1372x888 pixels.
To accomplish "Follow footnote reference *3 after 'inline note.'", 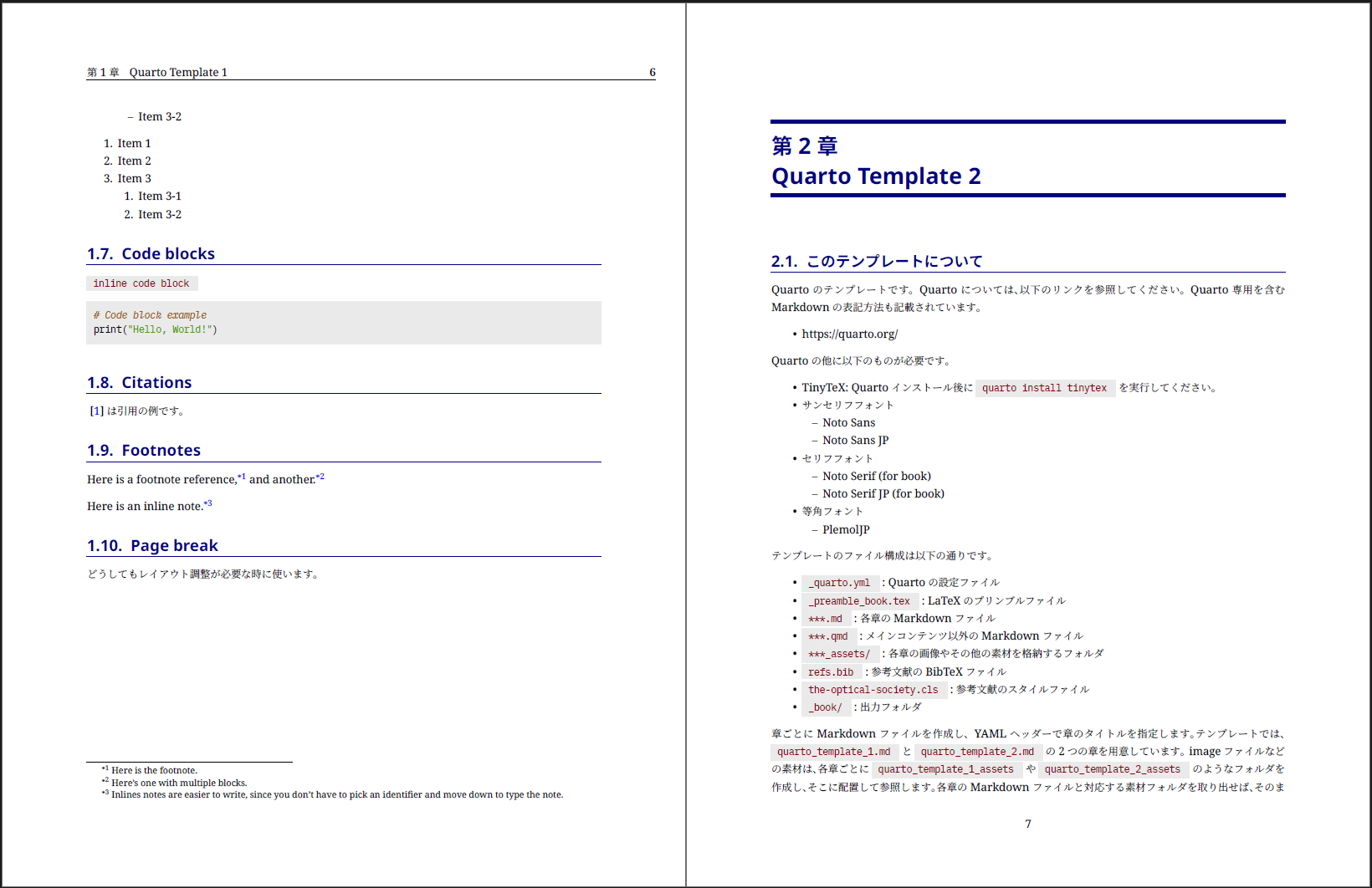I will [207, 503].
